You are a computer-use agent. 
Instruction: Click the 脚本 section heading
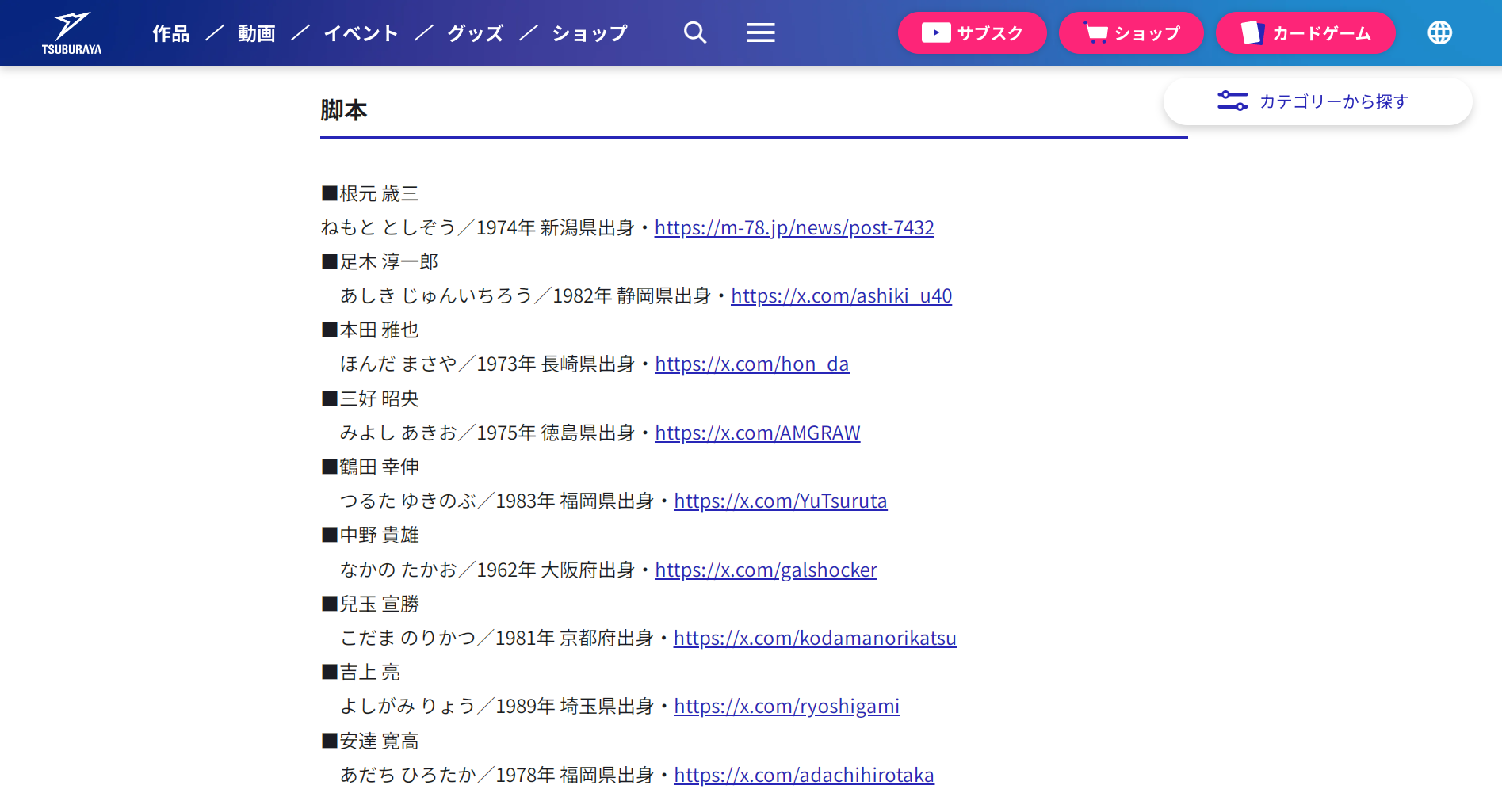344,110
